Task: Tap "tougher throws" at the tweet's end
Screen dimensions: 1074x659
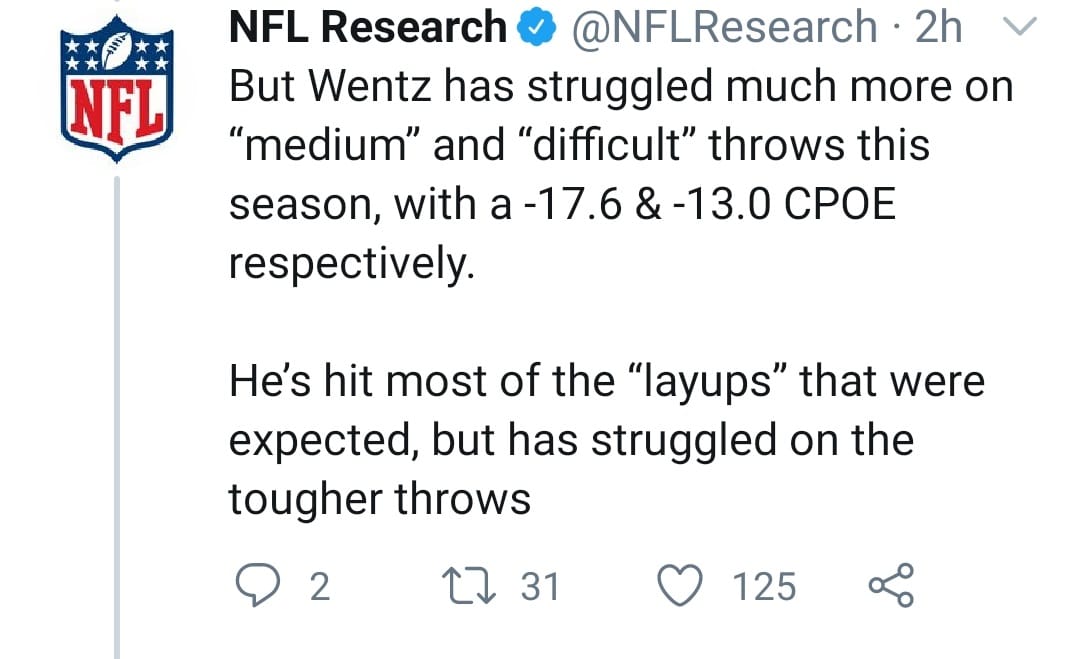Action: point(379,498)
